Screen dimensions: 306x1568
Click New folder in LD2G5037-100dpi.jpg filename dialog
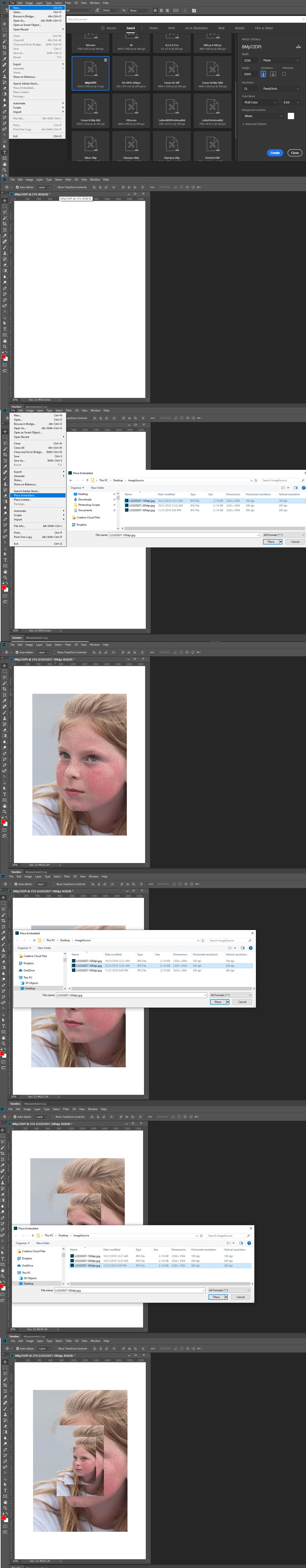(x=97, y=488)
